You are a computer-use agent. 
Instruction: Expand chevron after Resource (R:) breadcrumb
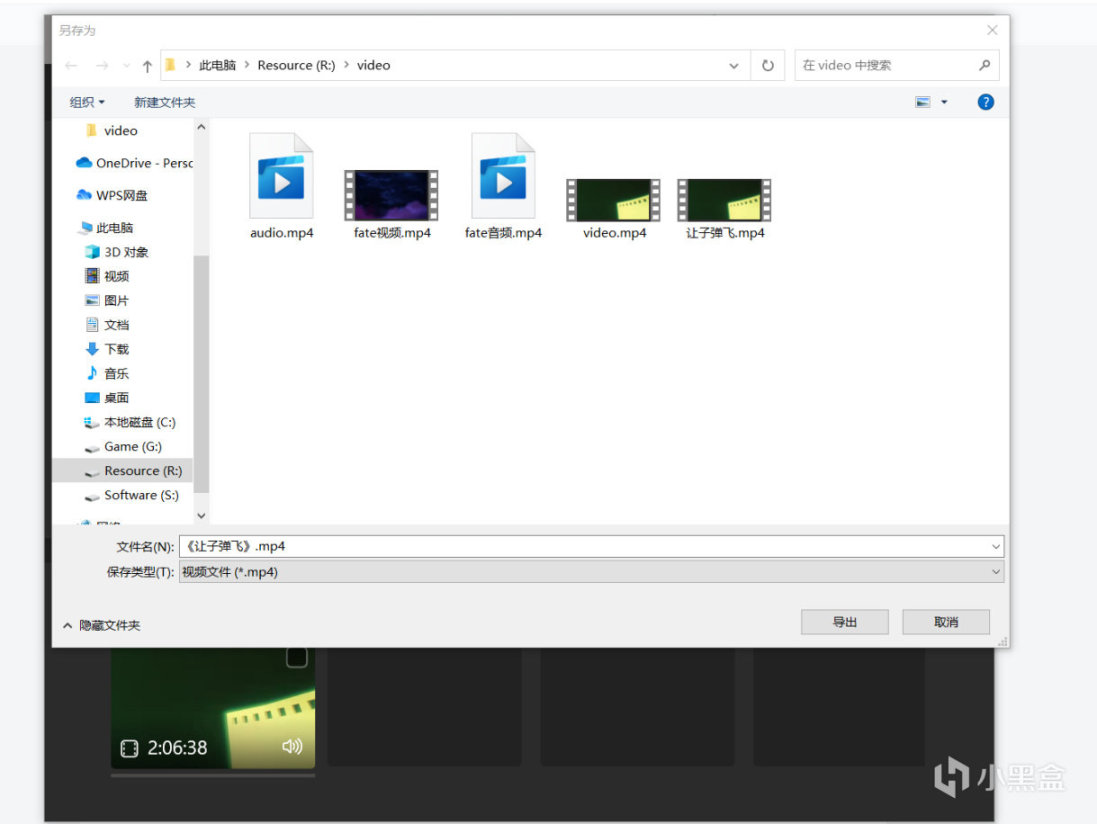point(346,65)
